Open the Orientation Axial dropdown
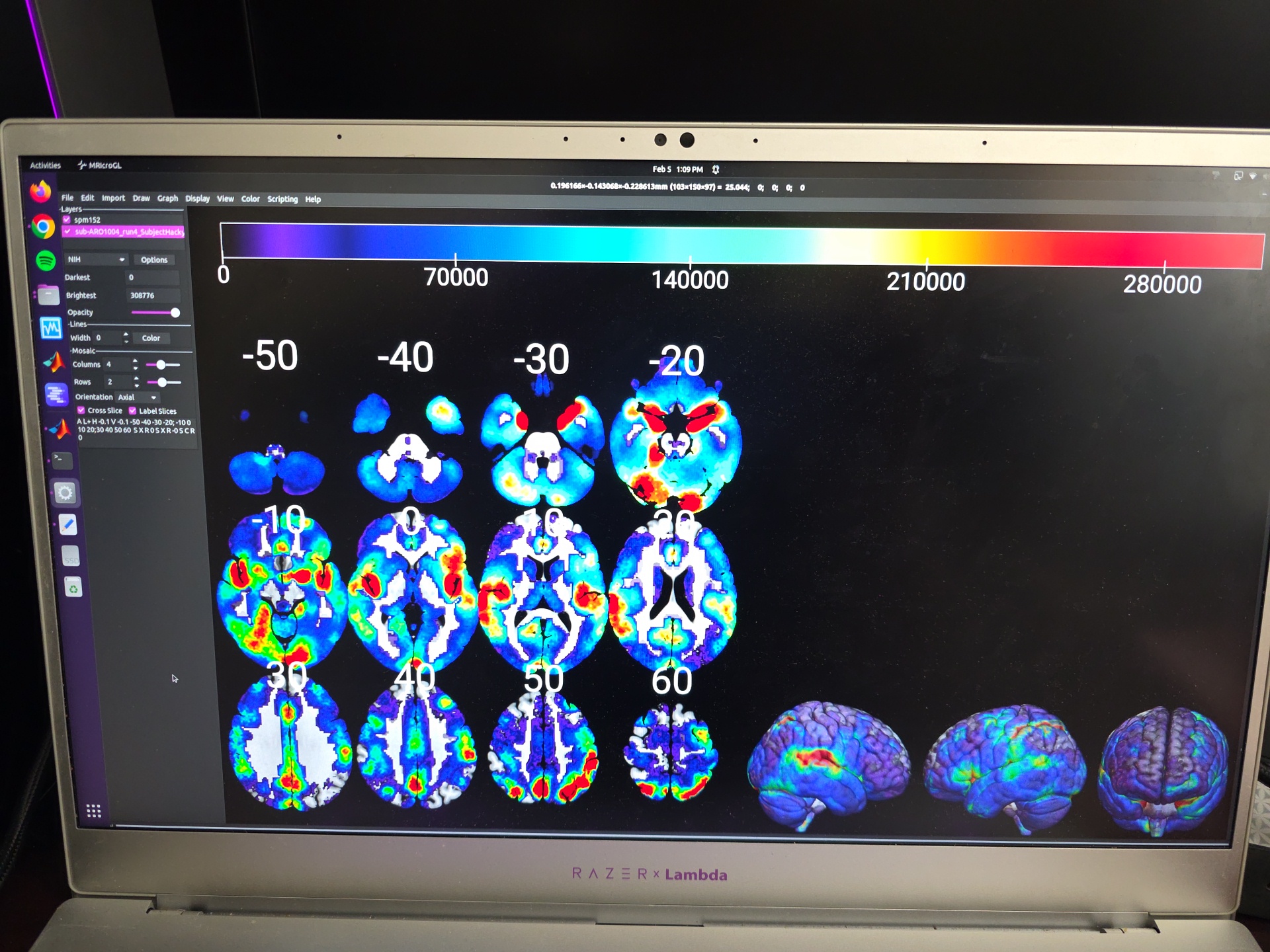 [138, 397]
